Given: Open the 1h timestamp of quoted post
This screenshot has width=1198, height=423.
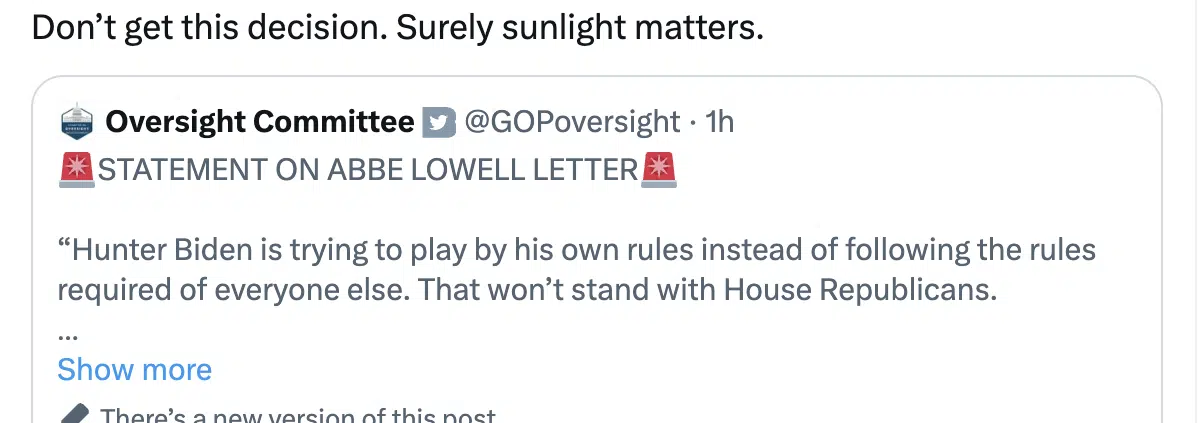Looking at the screenshot, I should click(x=719, y=122).
